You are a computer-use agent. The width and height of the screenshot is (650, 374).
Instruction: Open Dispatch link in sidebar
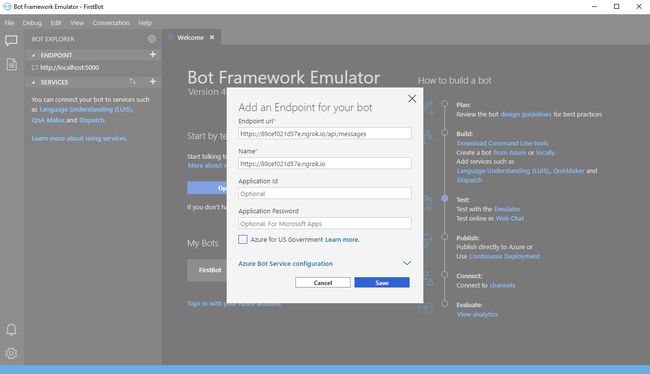pos(92,120)
